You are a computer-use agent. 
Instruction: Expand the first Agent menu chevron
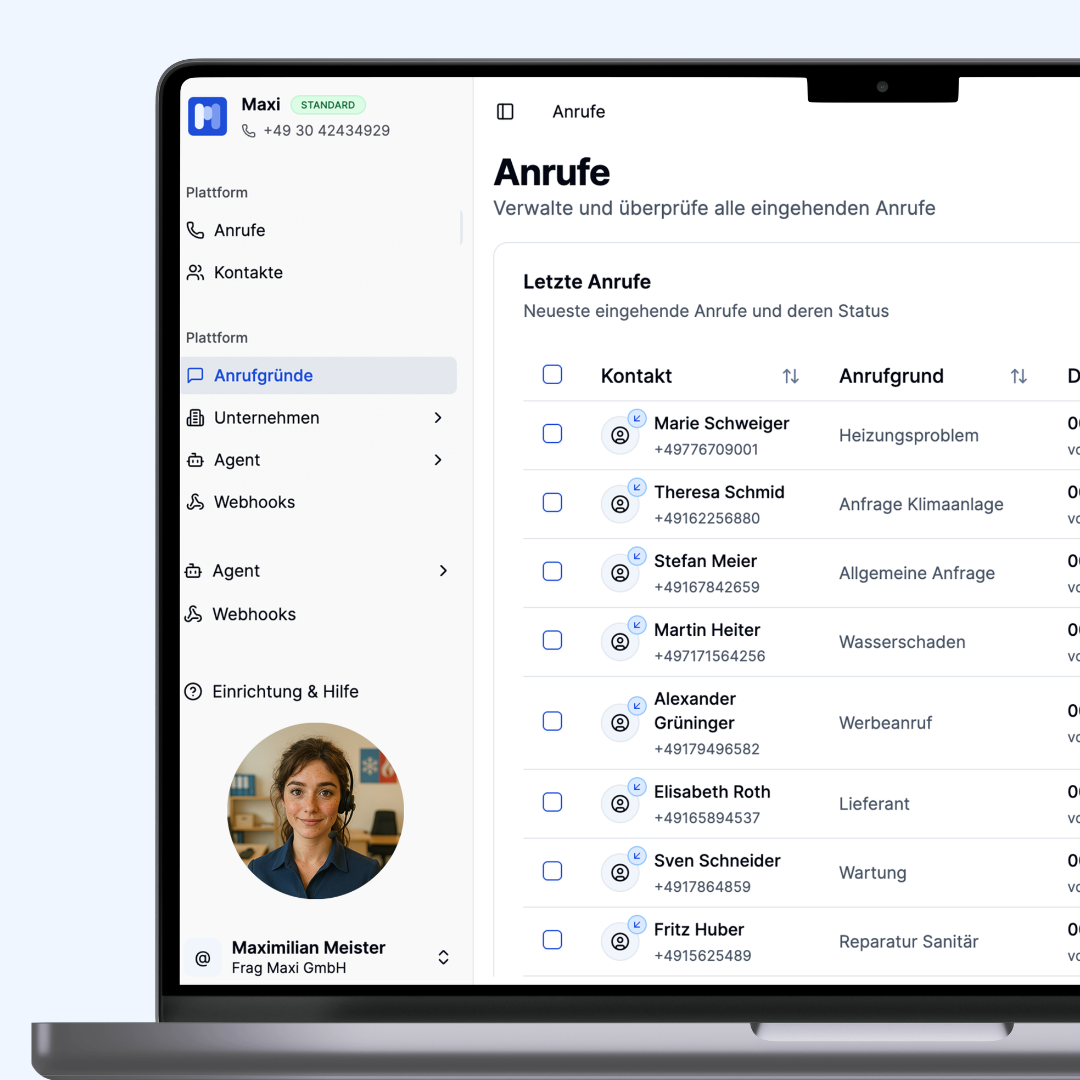[x=438, y=460]
